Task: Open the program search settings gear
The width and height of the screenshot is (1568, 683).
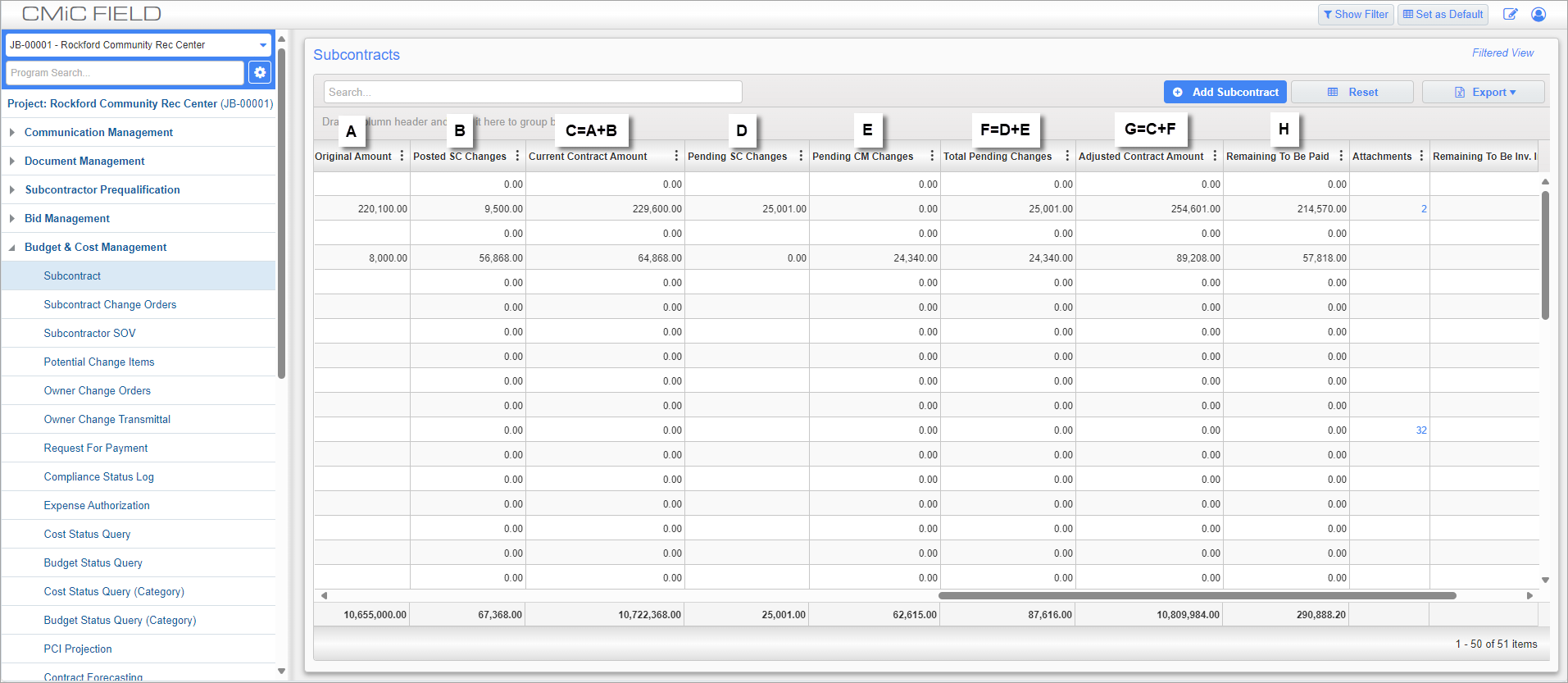Action: click(260, 72)
